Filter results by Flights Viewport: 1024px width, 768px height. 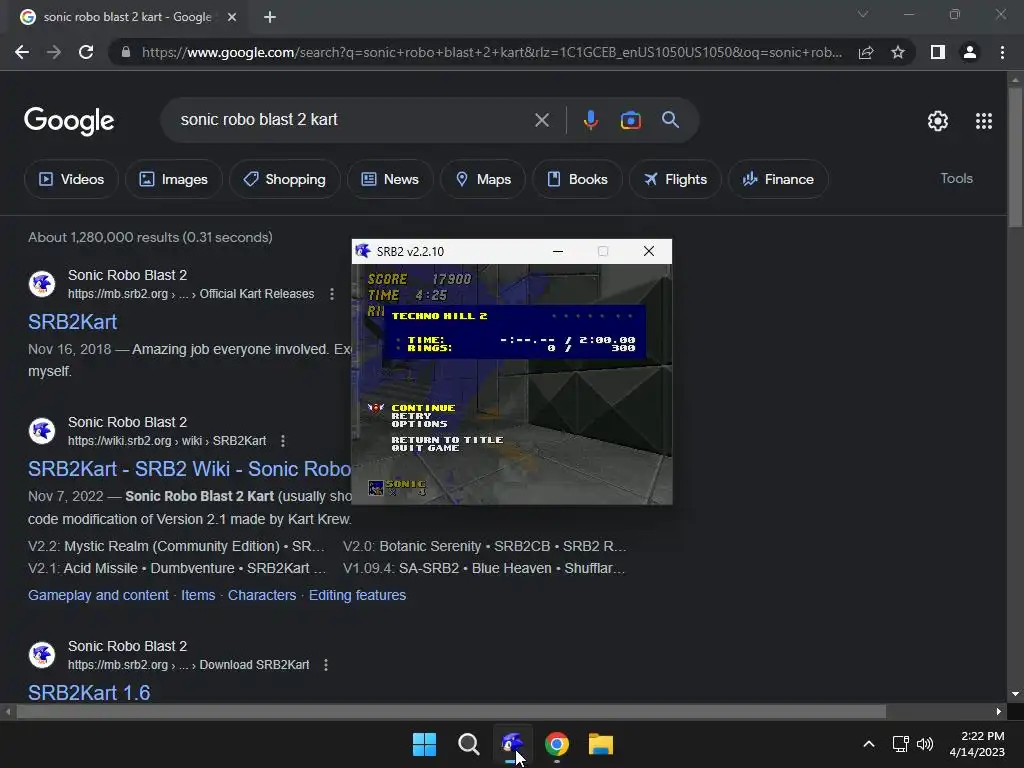[x=675, y=179]
